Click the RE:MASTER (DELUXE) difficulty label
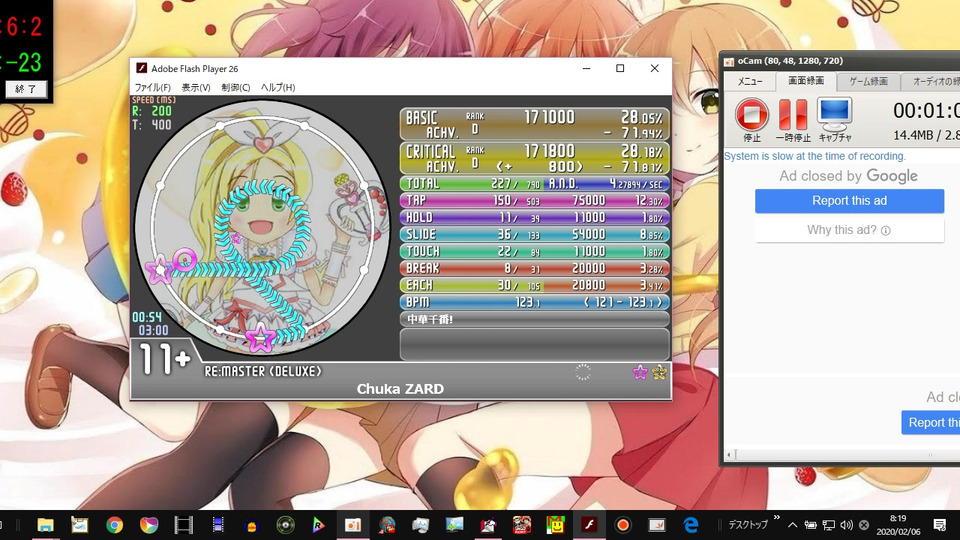The width and height of the screenshot is (960, 540). 263,371
